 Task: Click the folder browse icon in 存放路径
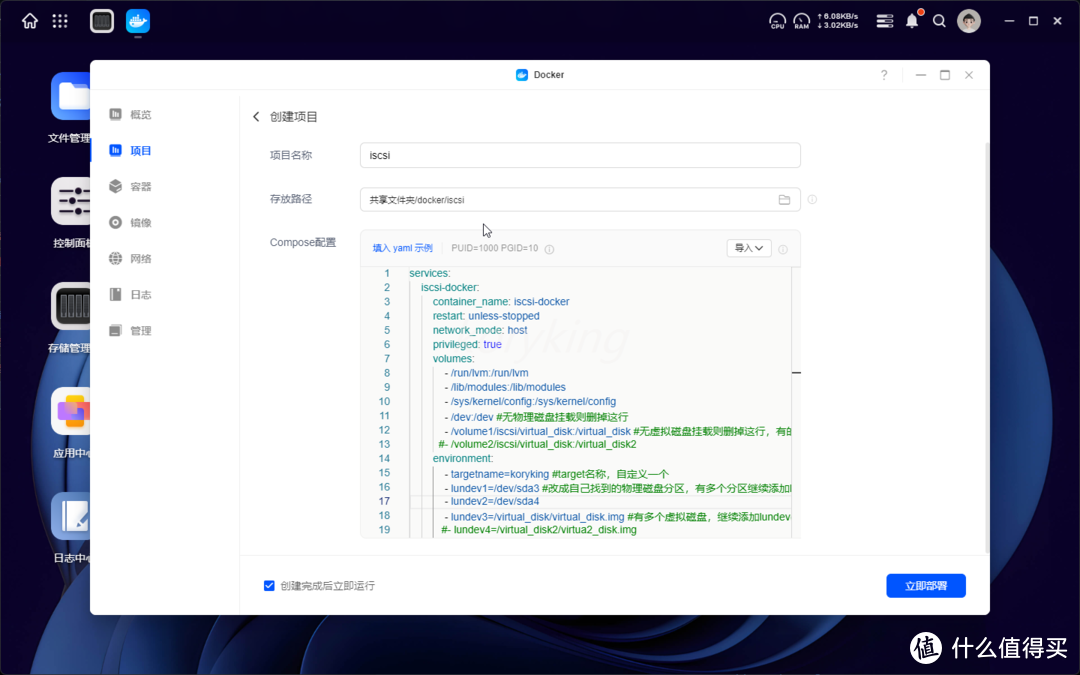(x=784, y=200)
